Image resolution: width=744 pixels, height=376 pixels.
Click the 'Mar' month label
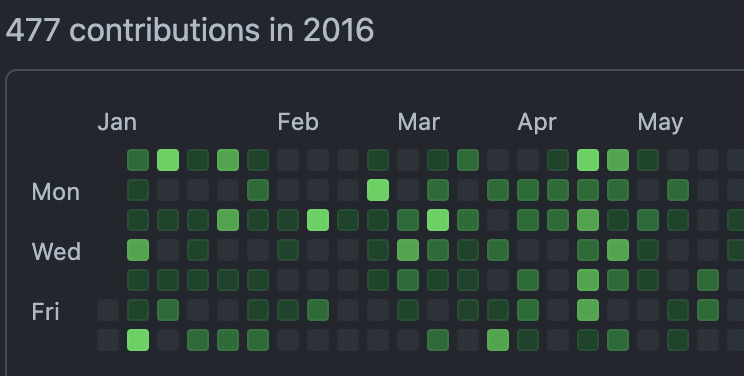(418, 122)
